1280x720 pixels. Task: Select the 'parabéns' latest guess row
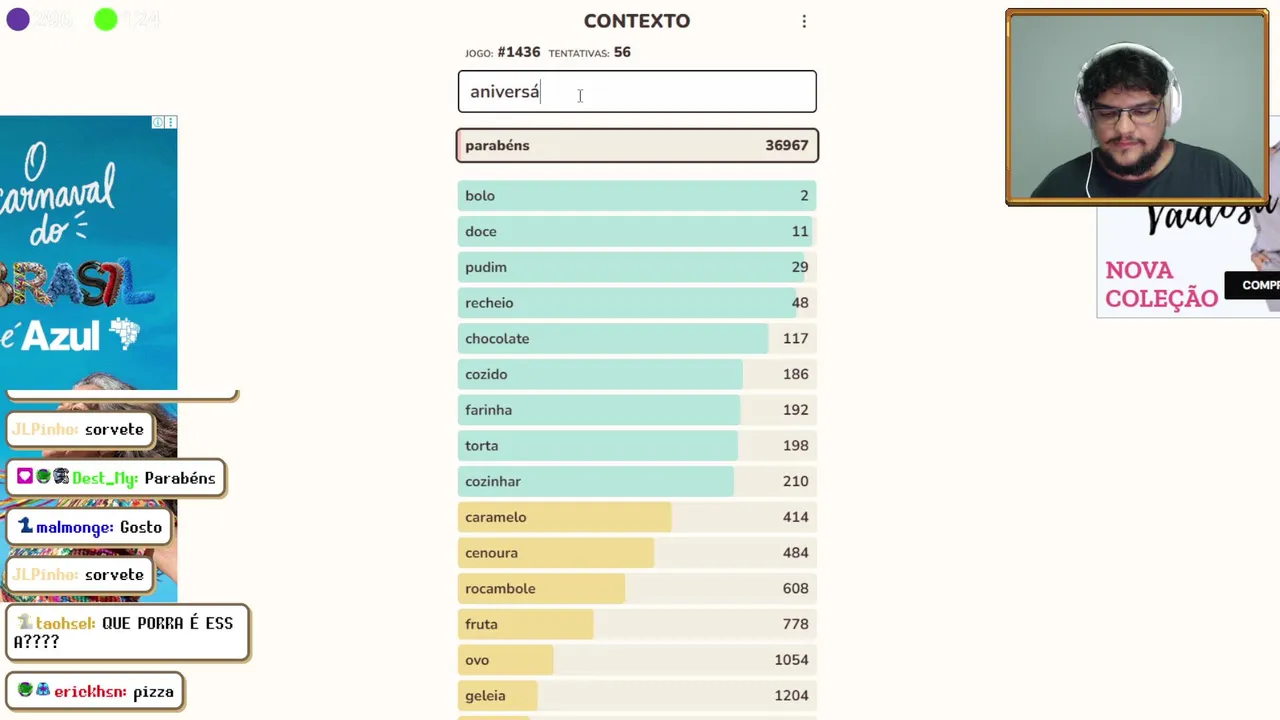tap(637, 146)
